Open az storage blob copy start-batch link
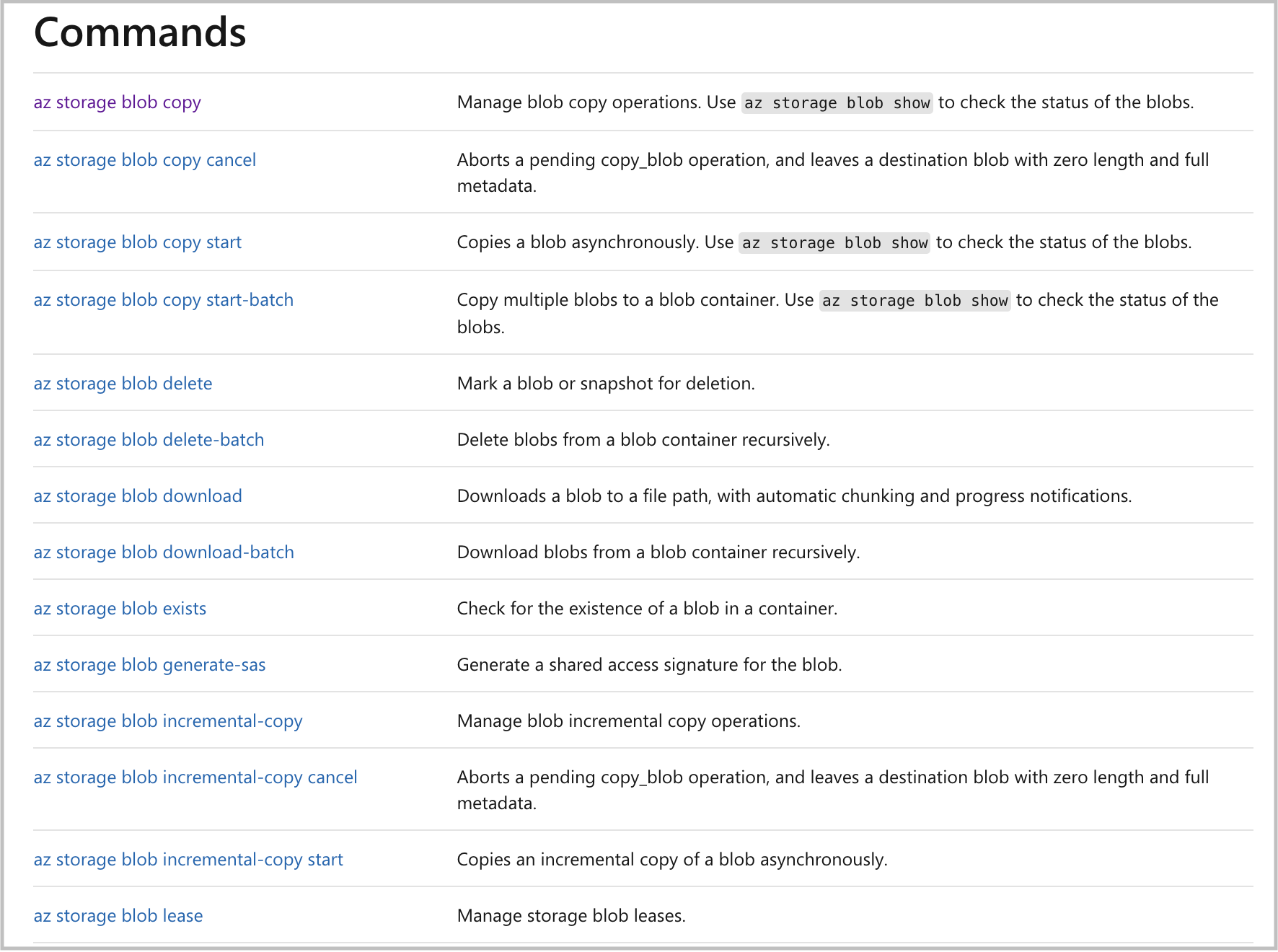 point(163,300)
